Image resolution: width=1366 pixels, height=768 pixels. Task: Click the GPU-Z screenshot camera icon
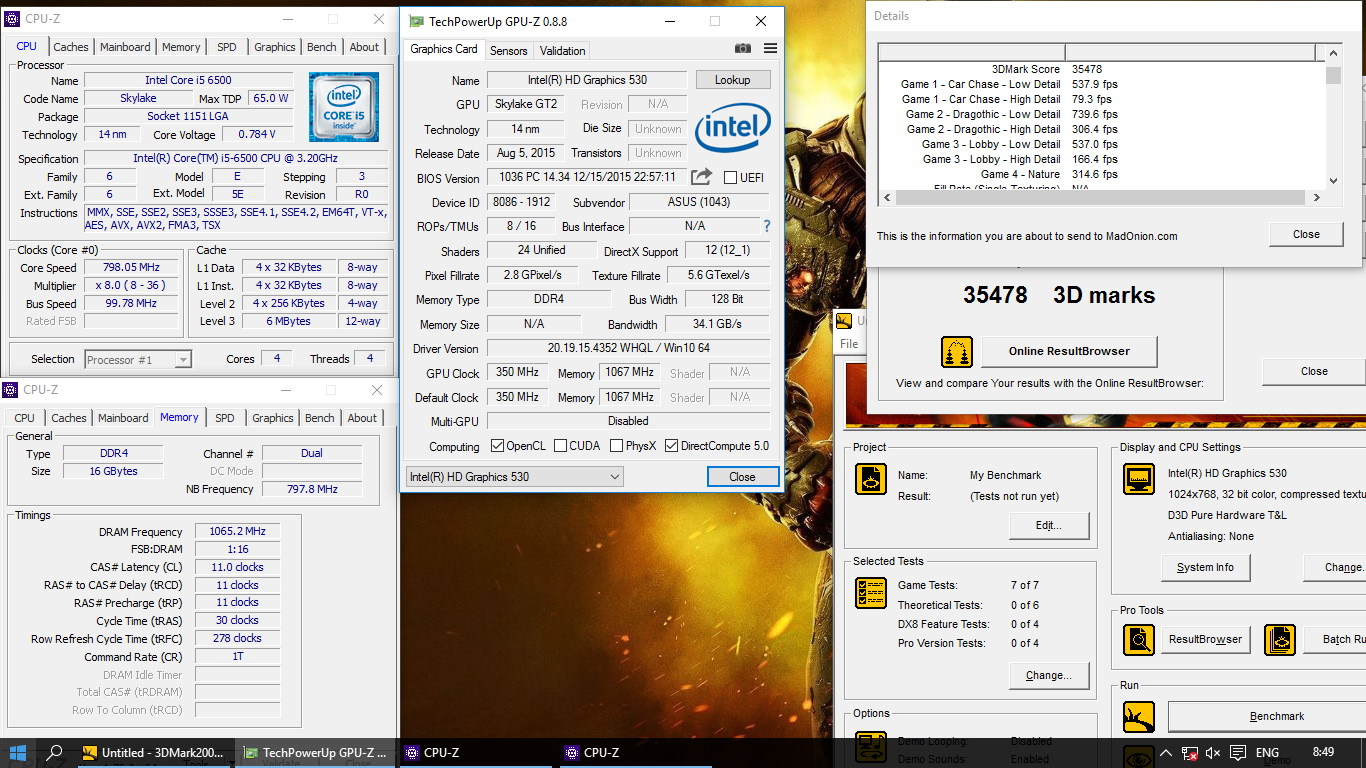(x=743, y=48)
